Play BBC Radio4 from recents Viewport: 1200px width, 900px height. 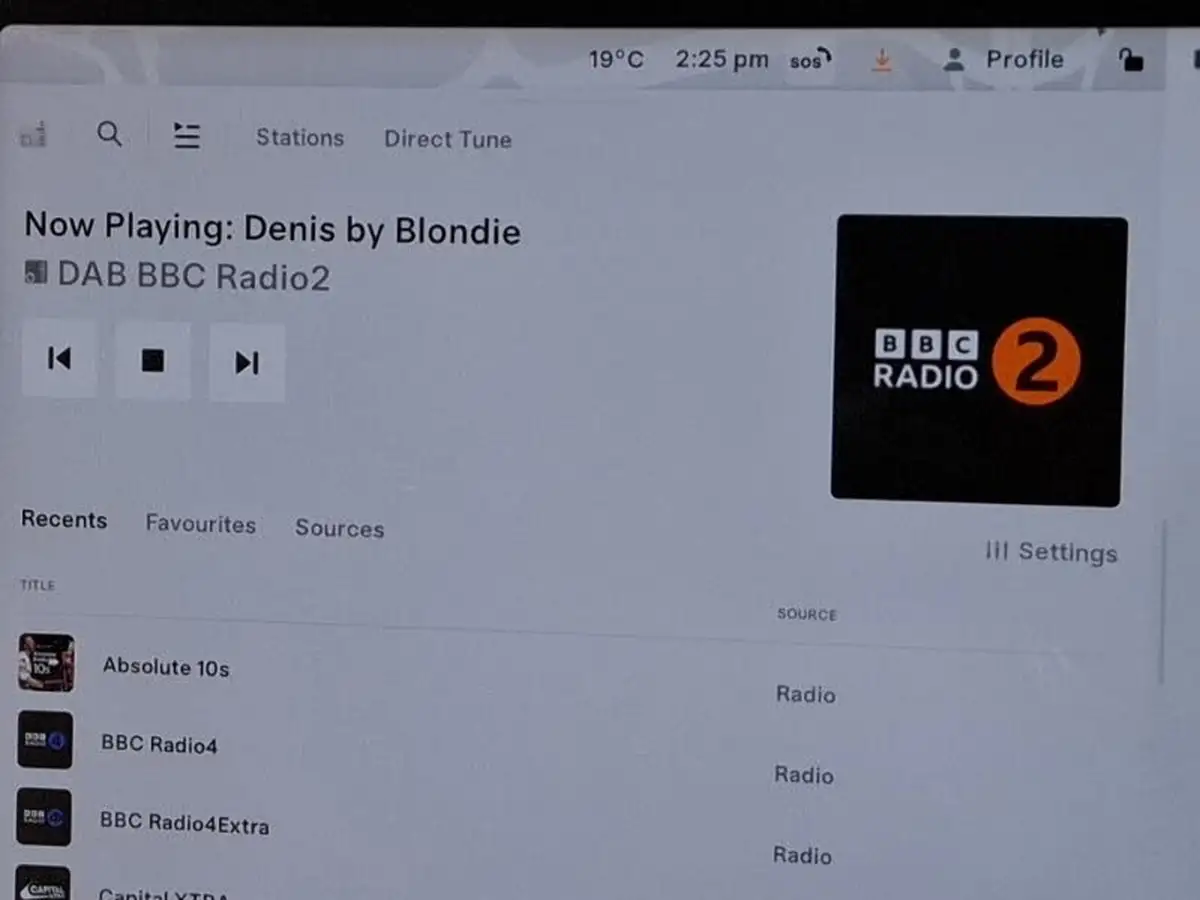pyautogui.click(x=159, y=744)
